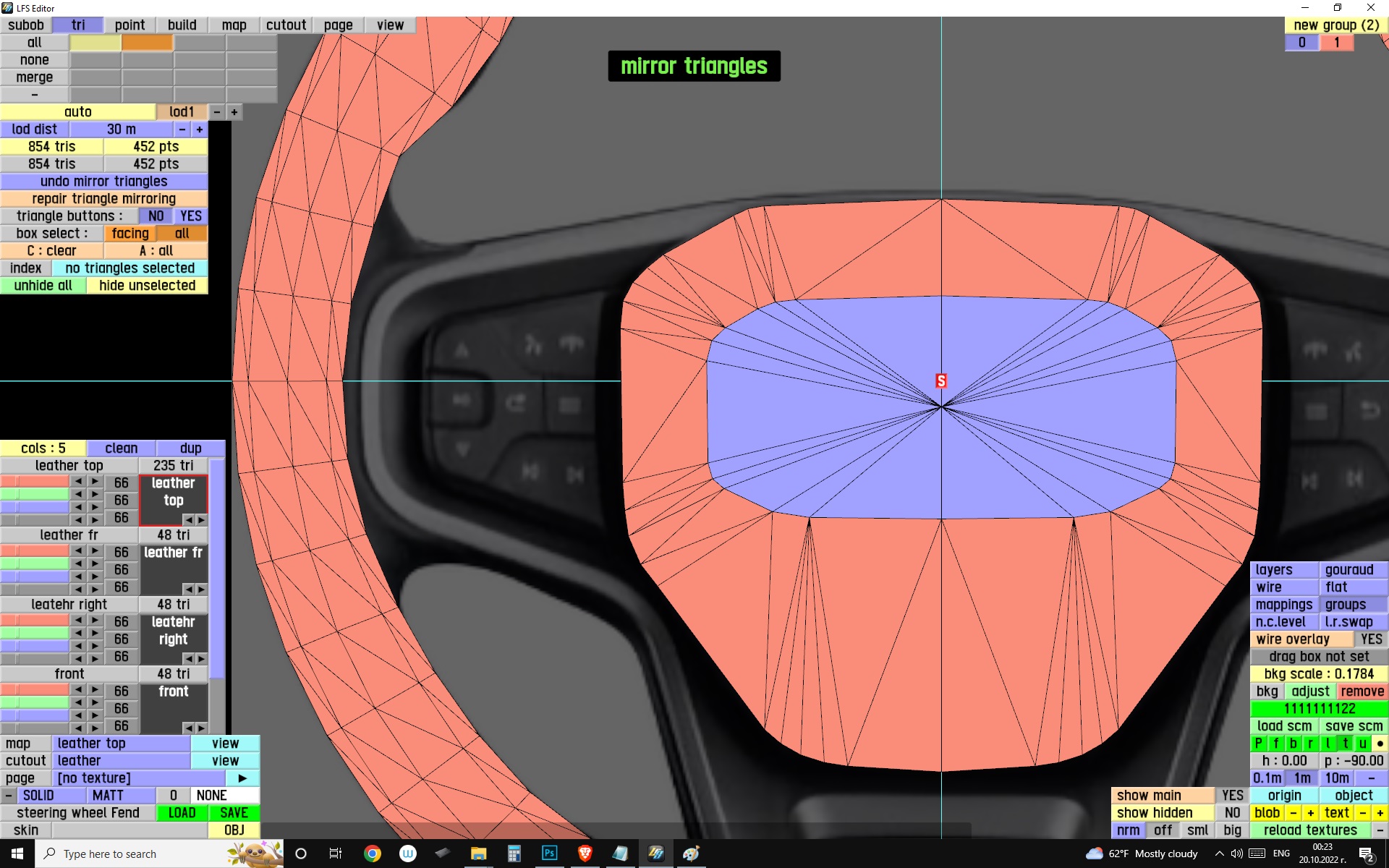Image resolution: width=1389 pixels, height=868 pixels.
Task: Click the black dot view button
Action: coord(1380,743)
